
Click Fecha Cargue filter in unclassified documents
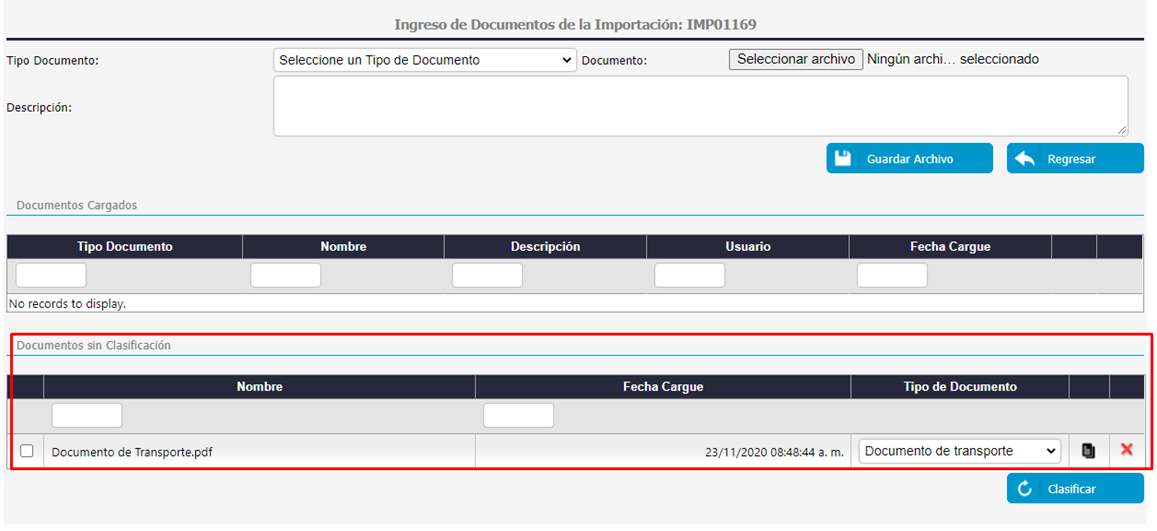(x=518, y=415)
